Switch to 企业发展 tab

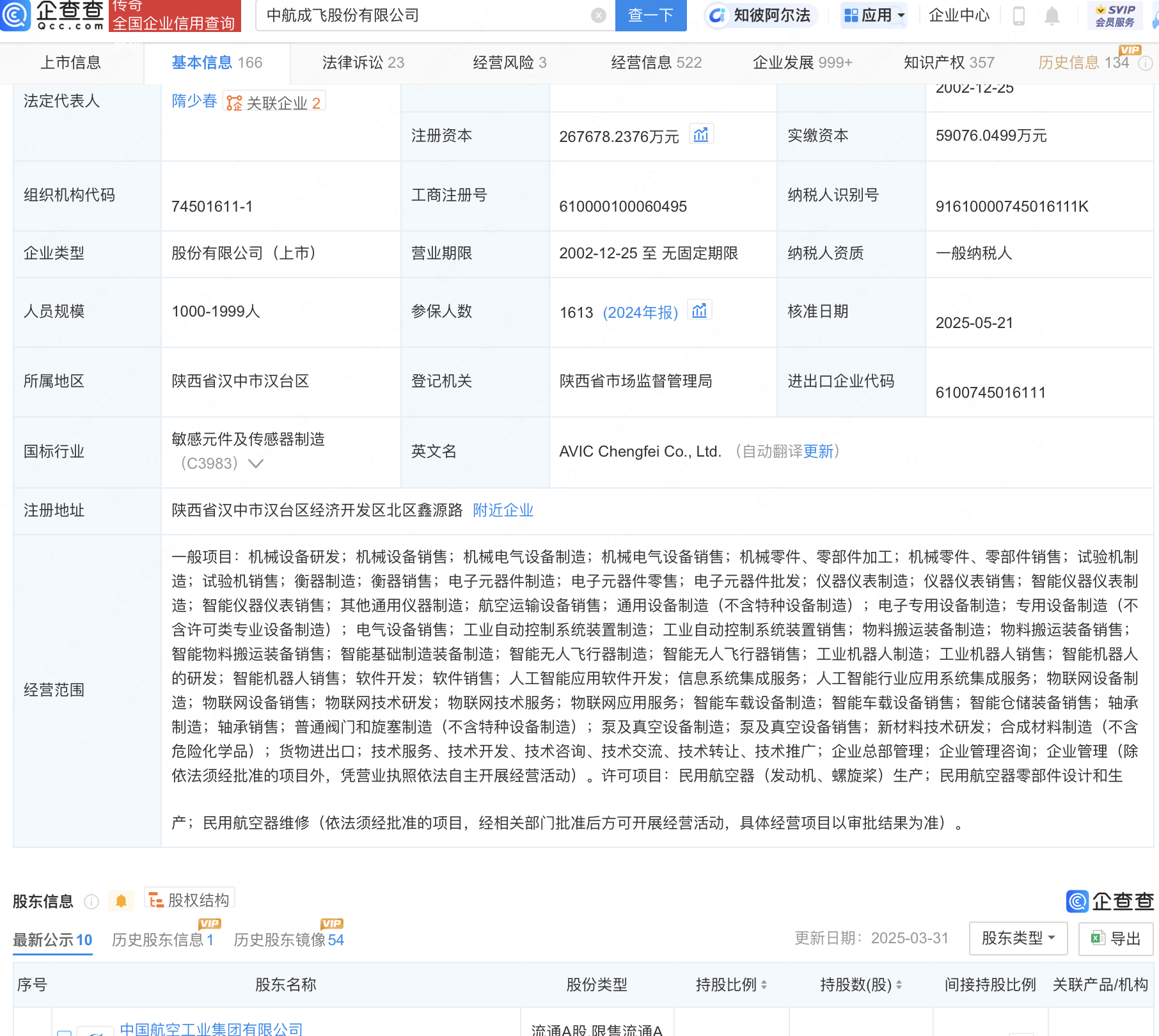802,63
